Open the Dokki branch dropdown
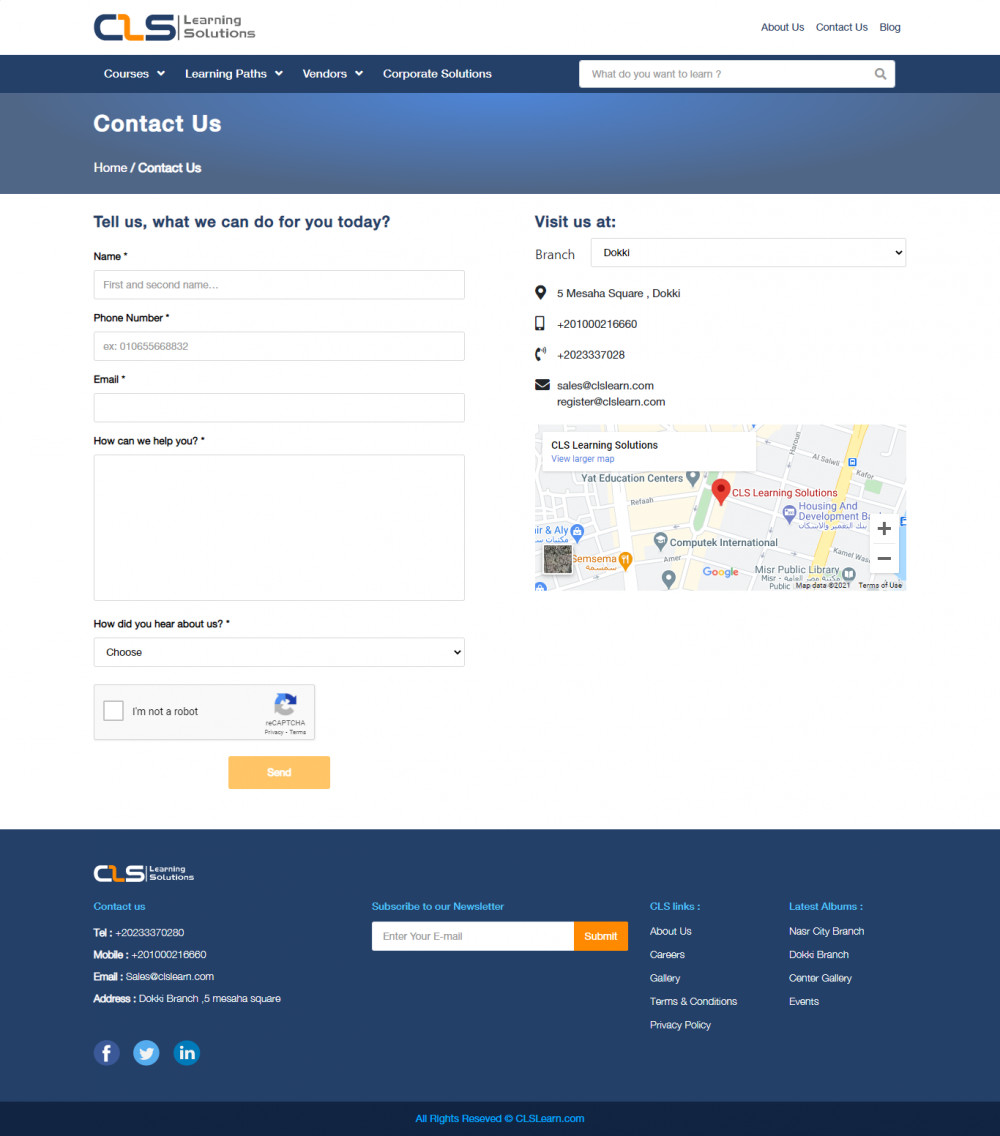1000x1136 pixels. tap(748, 252)
